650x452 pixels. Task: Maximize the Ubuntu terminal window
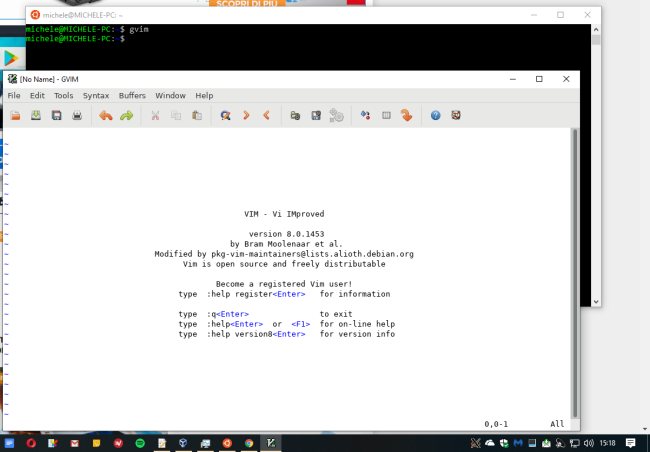[x=560, y=15]
